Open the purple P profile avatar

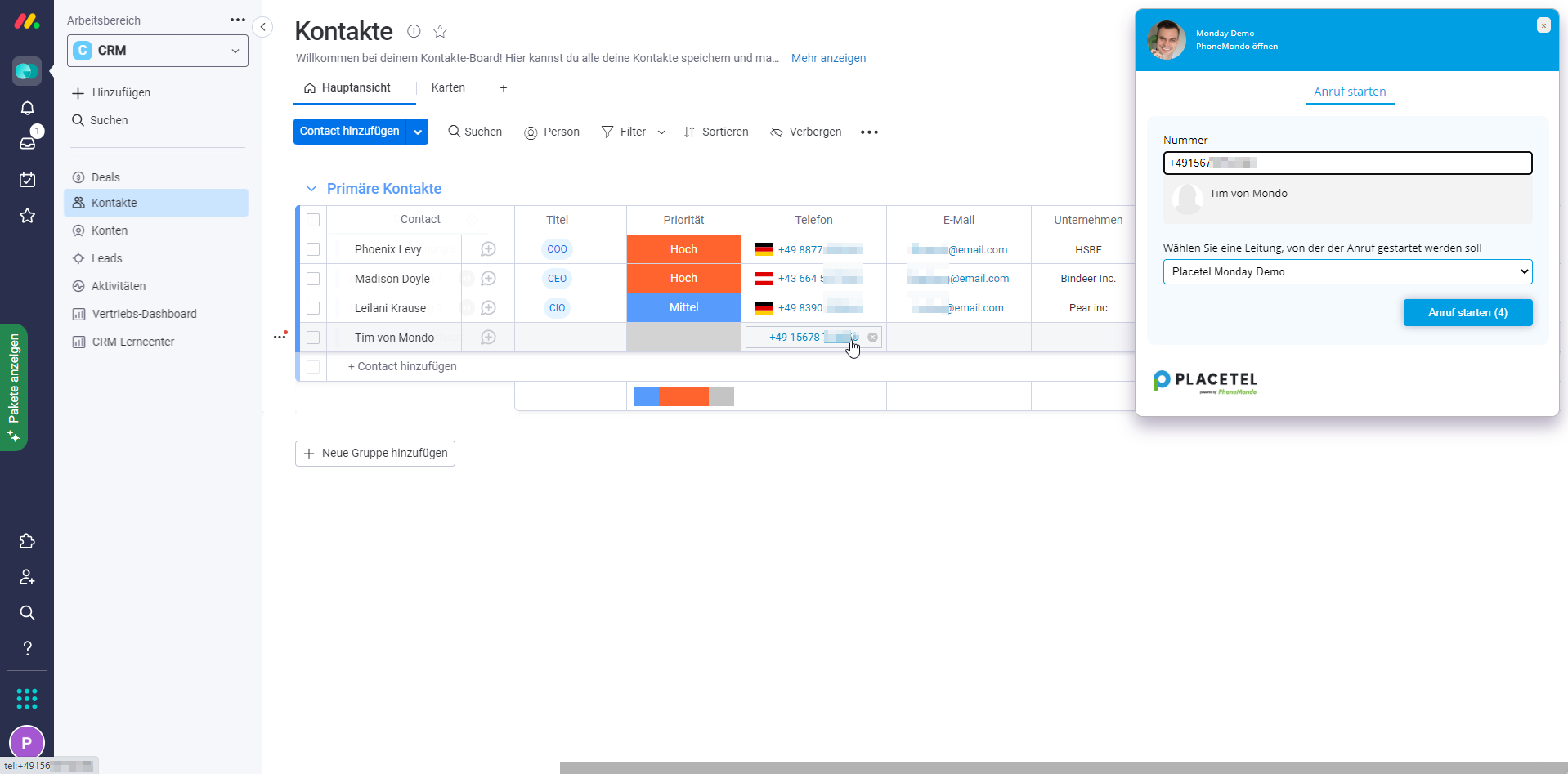(x=27, y=743)
